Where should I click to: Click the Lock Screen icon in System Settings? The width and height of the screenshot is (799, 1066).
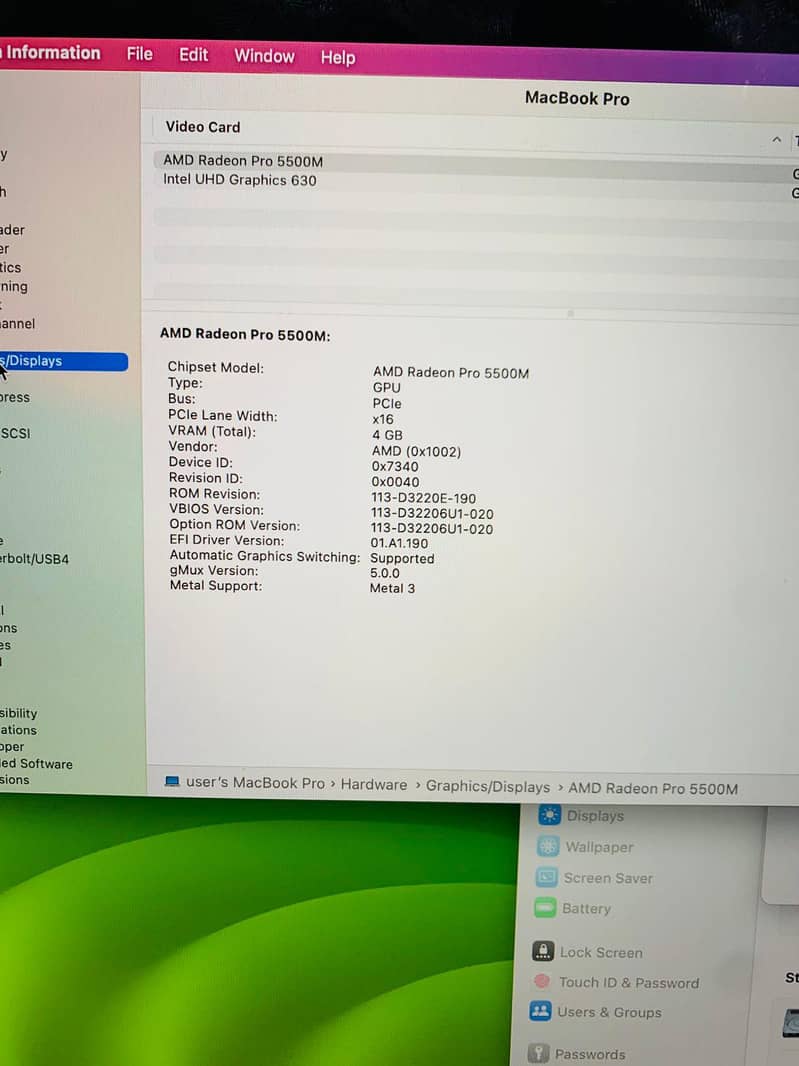click(x=543, y=951)
